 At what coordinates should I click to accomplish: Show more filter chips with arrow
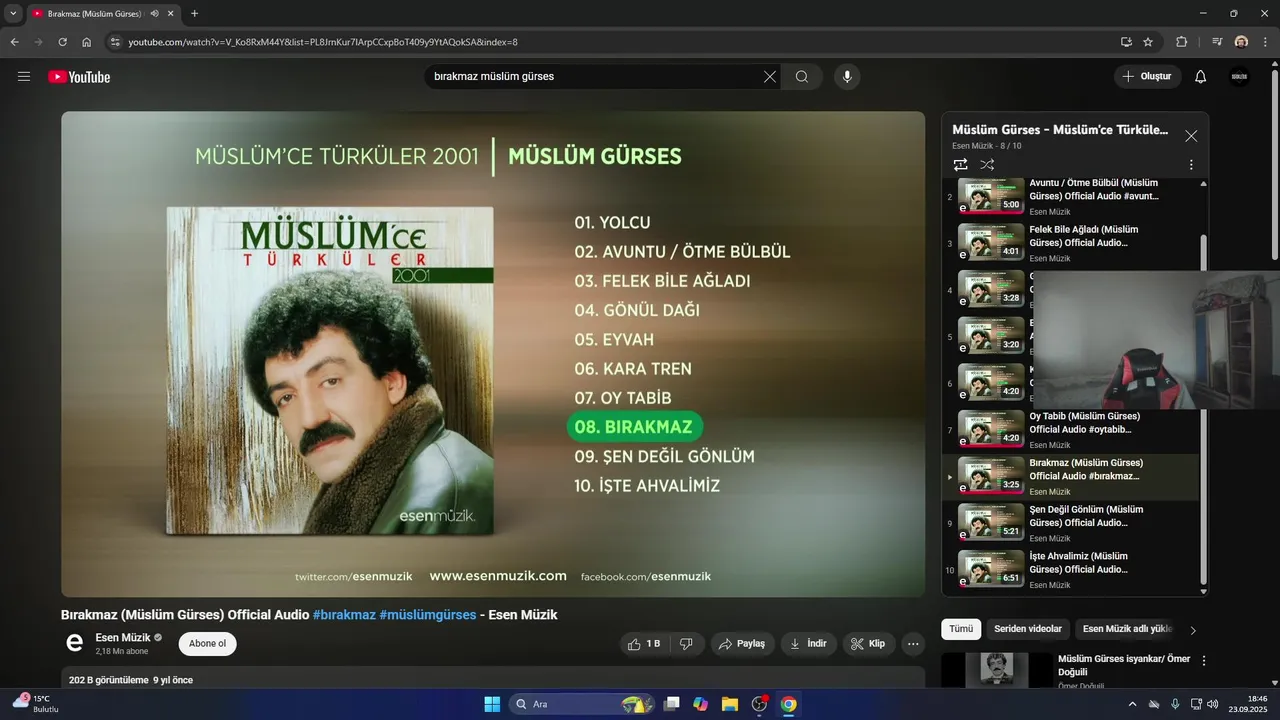click(x=1193, y=630)
